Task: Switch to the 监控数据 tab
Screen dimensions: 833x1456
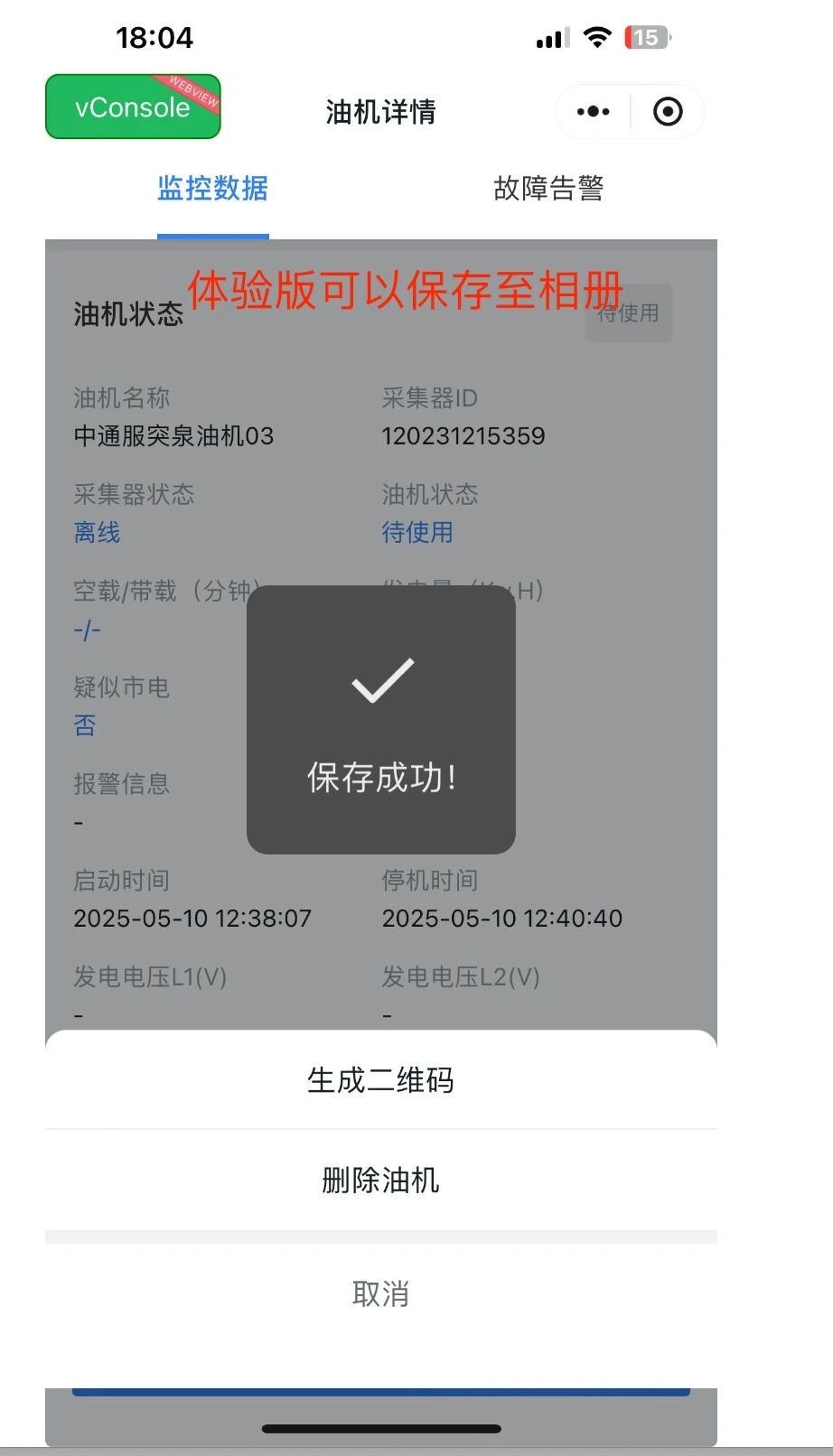Action: pos(213,188)
